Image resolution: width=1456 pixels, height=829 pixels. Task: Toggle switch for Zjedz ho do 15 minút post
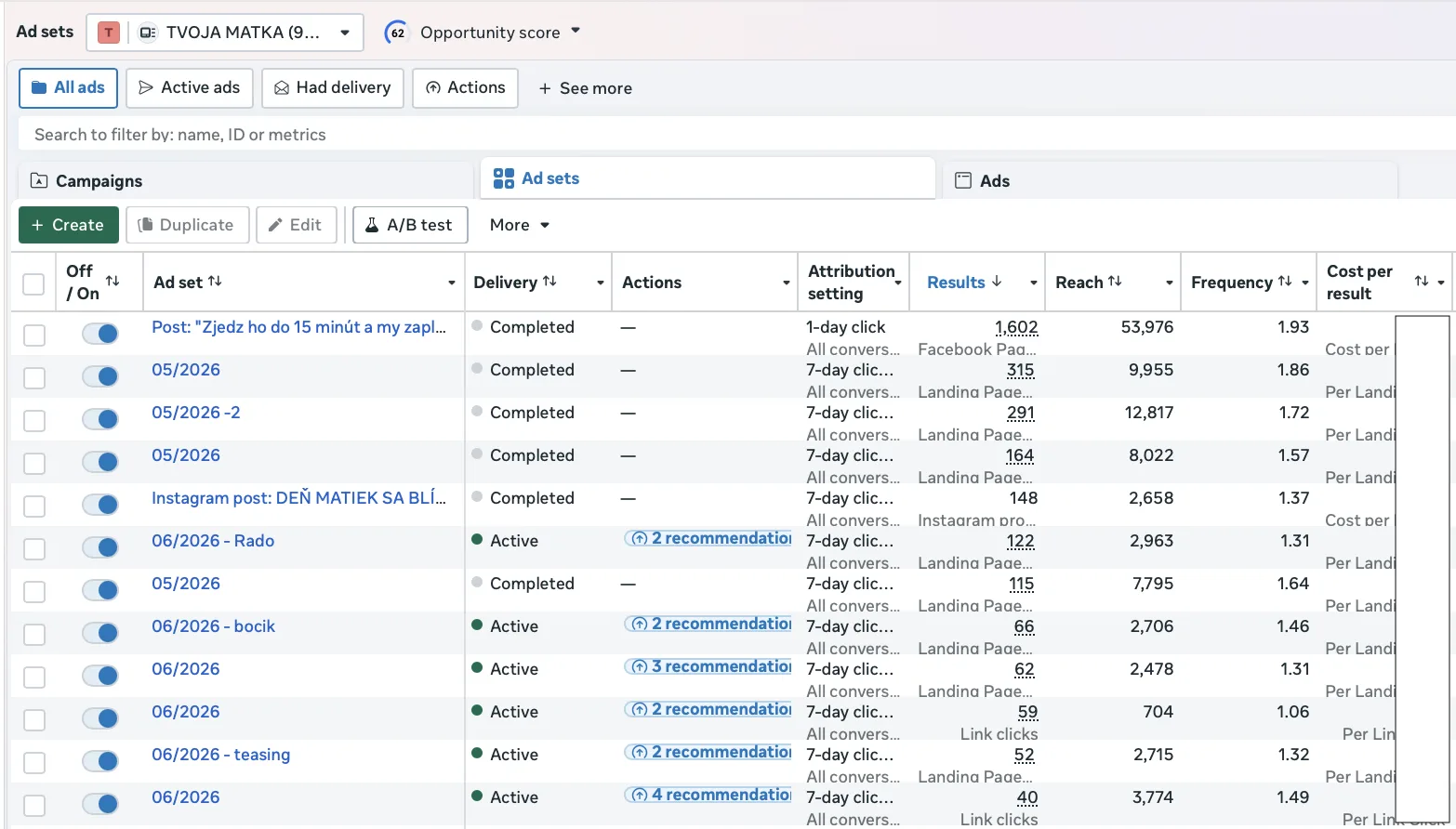100,334
